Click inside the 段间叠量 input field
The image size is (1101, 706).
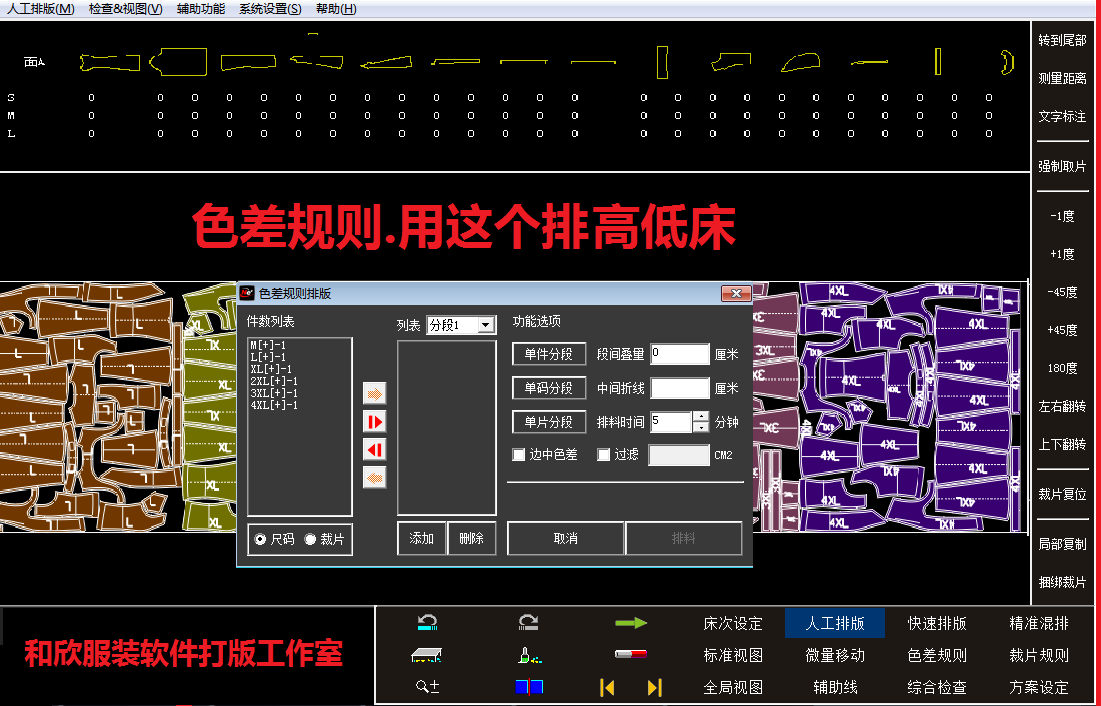(678, 353)
